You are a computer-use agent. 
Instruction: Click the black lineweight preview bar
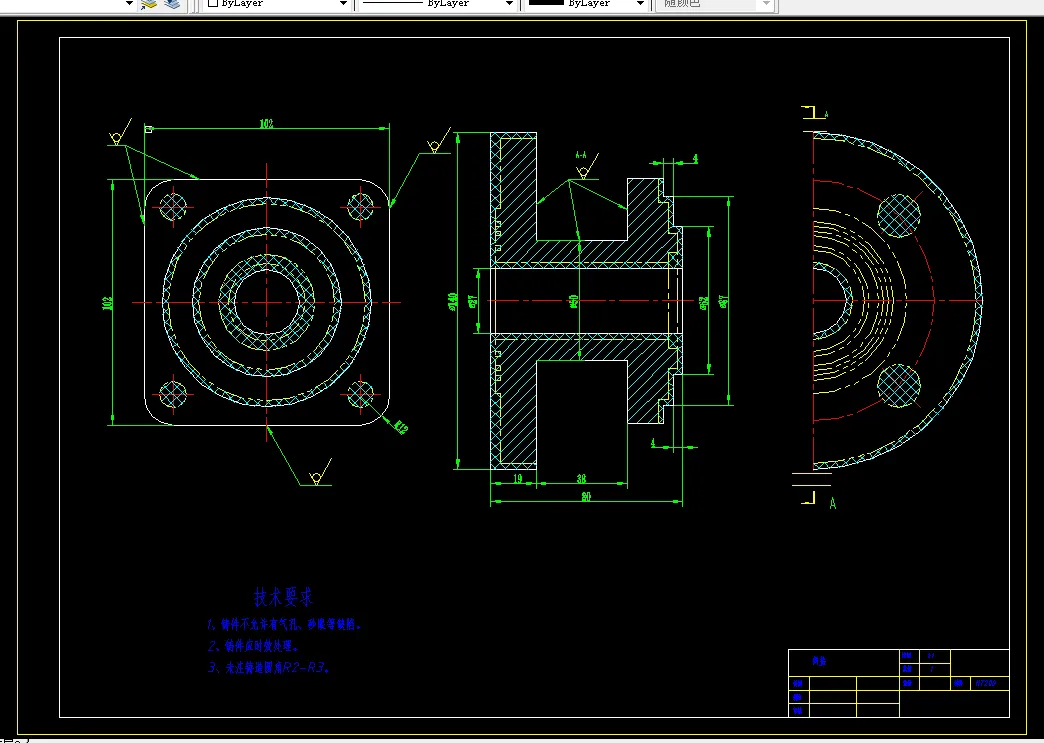tap(546, 3)
